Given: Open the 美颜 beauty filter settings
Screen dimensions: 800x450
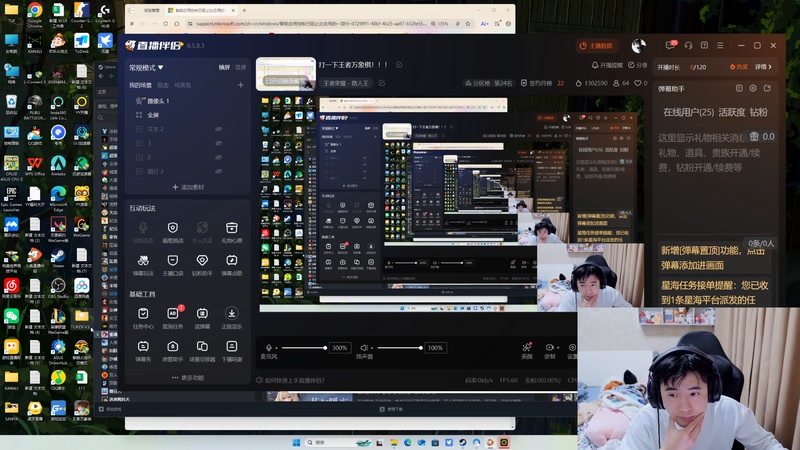Looking at the screenshot, I should pos(527,351).
